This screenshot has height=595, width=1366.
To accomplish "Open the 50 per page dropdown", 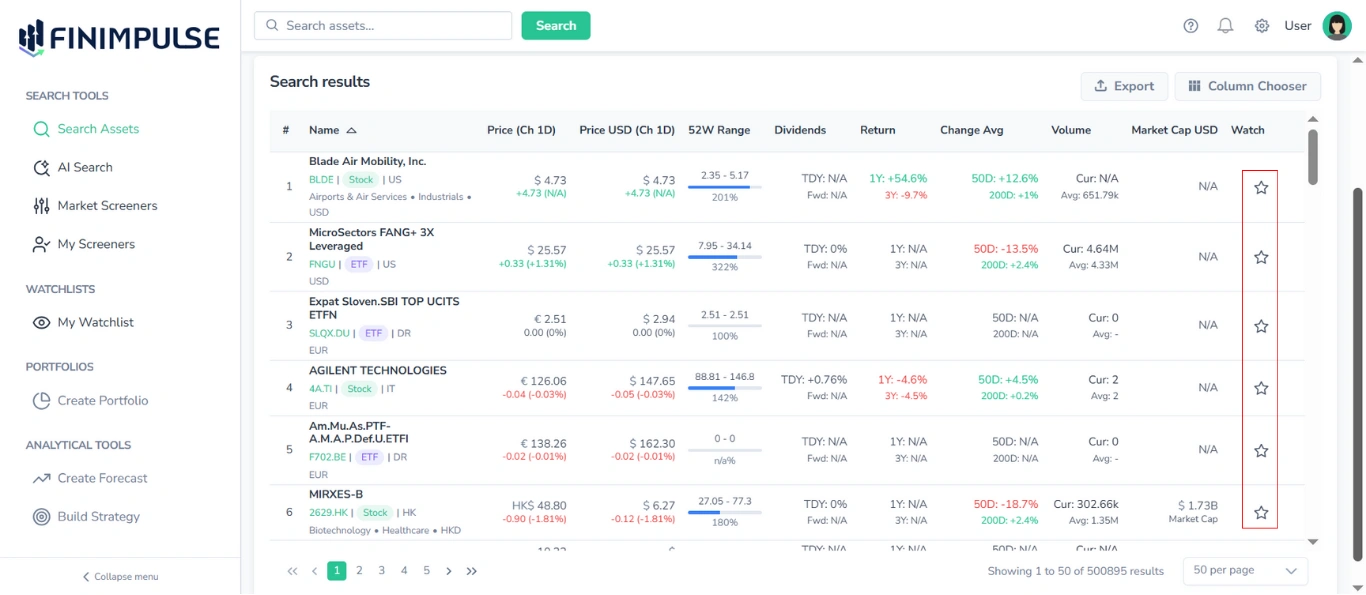I will [x=1244, y=570].
